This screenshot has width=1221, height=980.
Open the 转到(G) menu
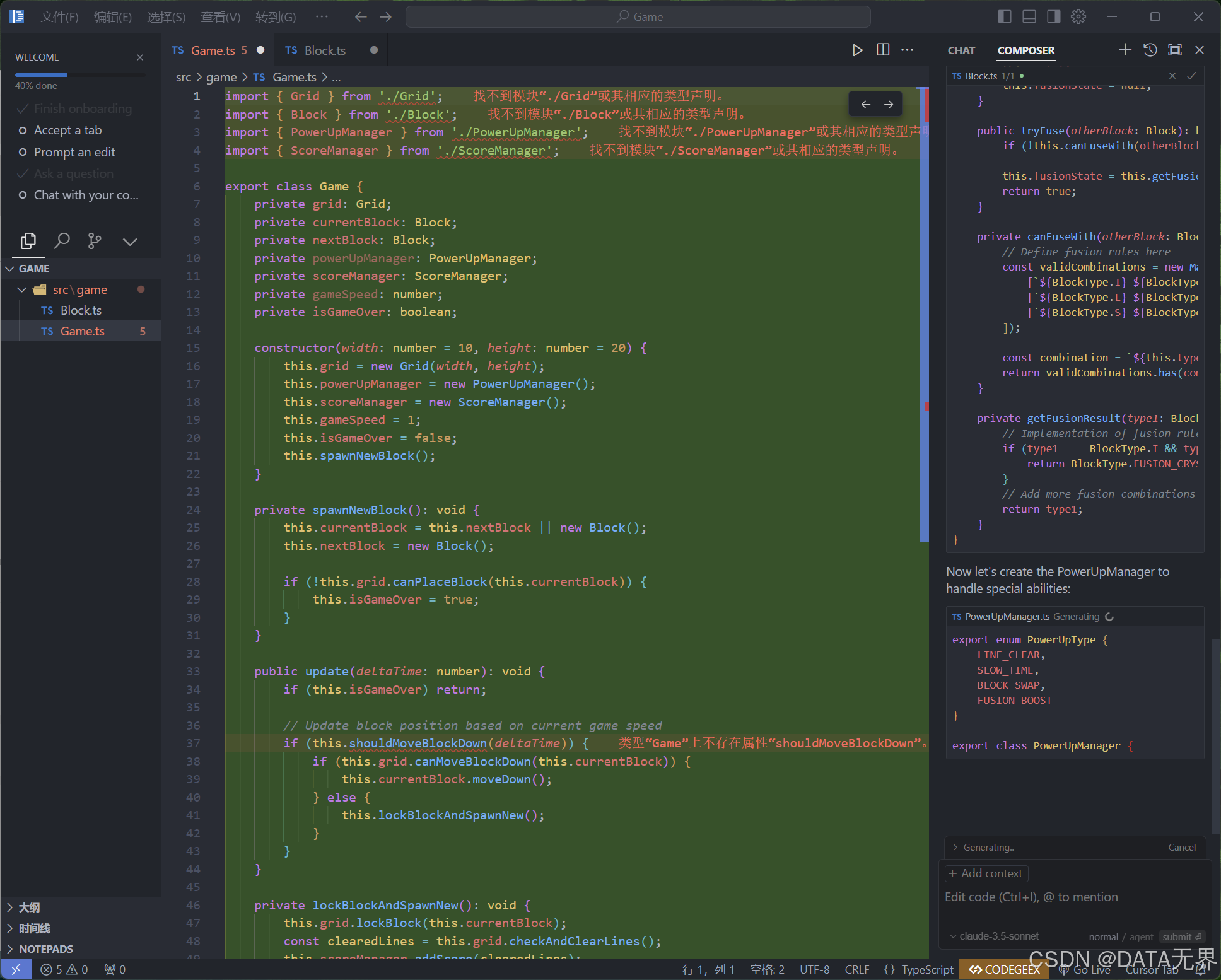coord(276,17)
